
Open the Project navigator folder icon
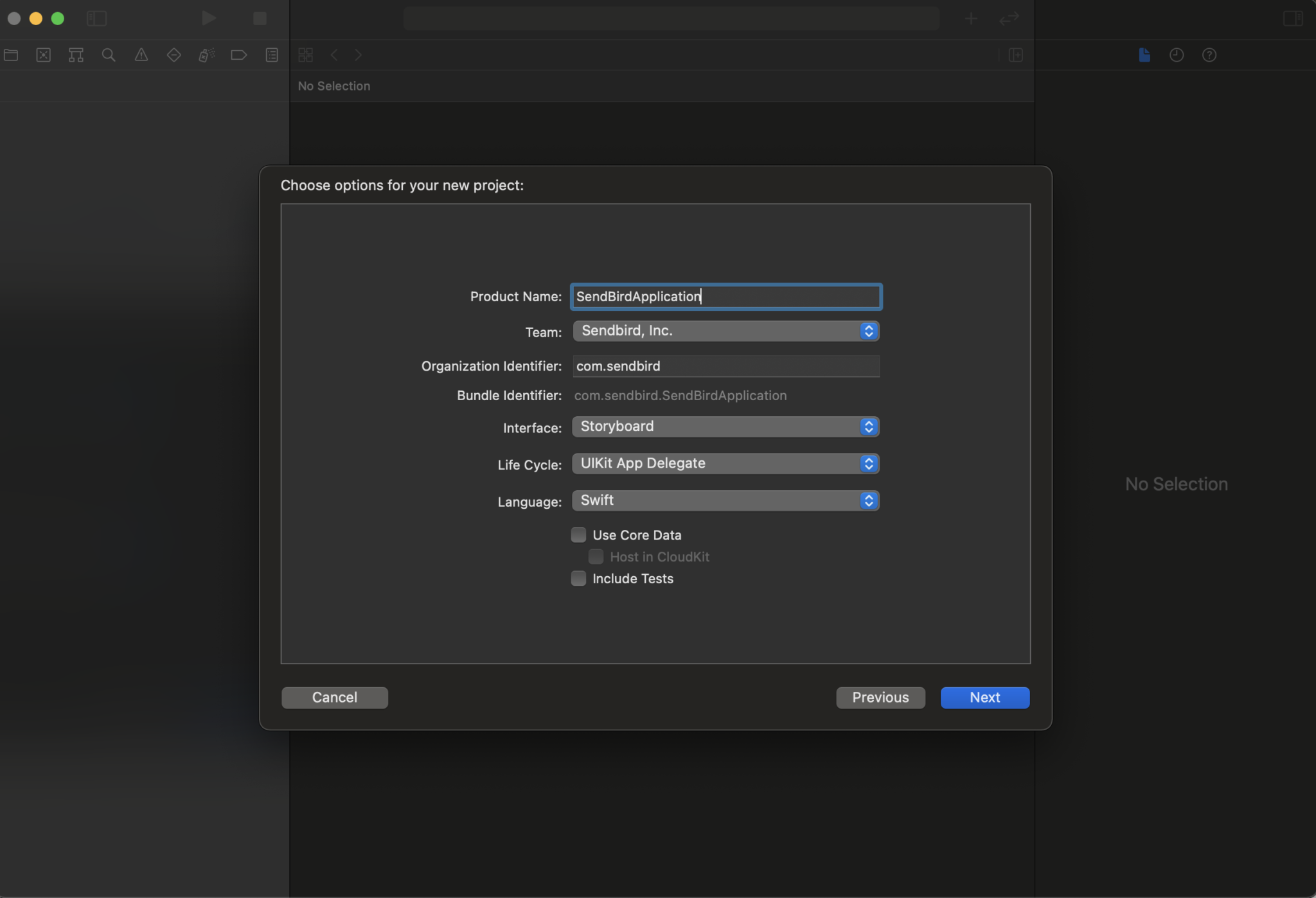point(11,55)
